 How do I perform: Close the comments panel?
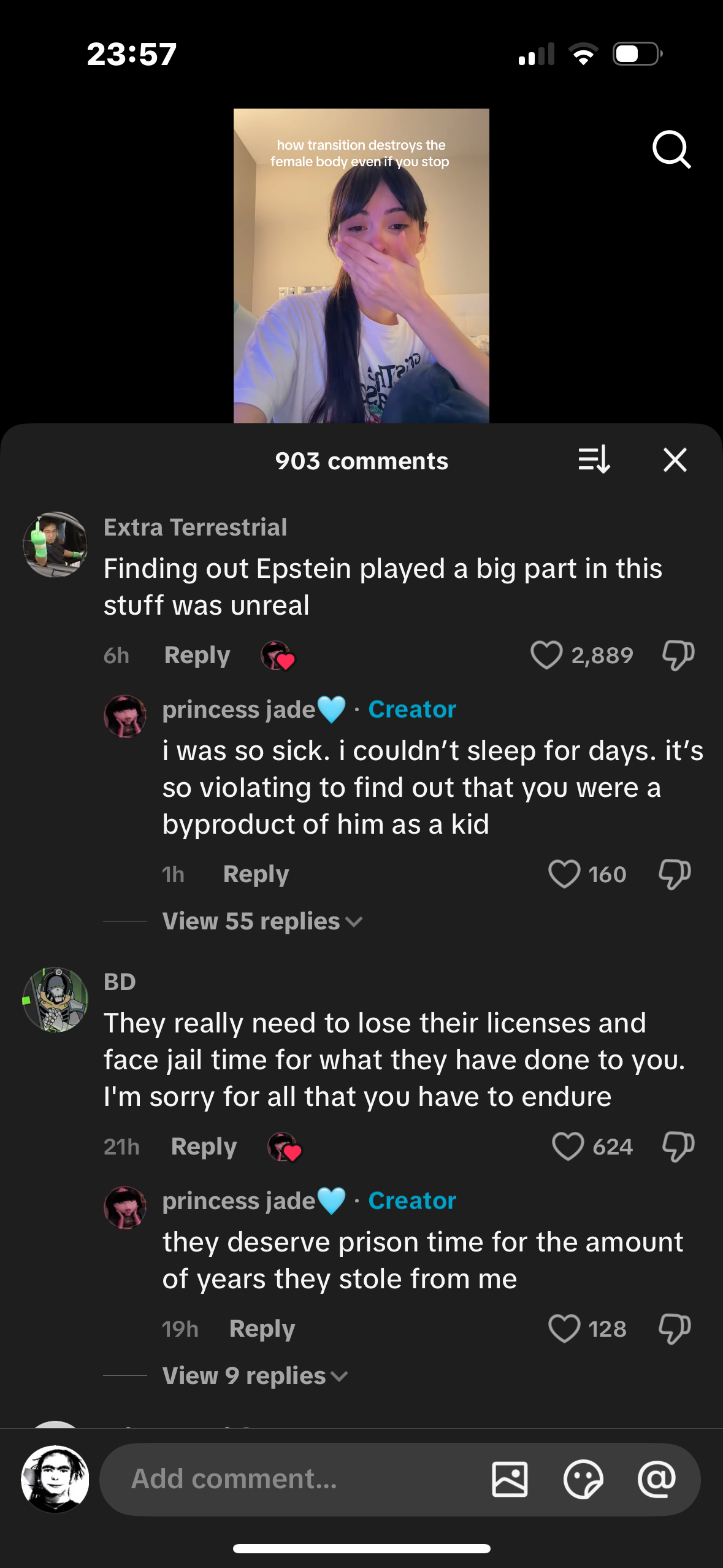point(675,459)
